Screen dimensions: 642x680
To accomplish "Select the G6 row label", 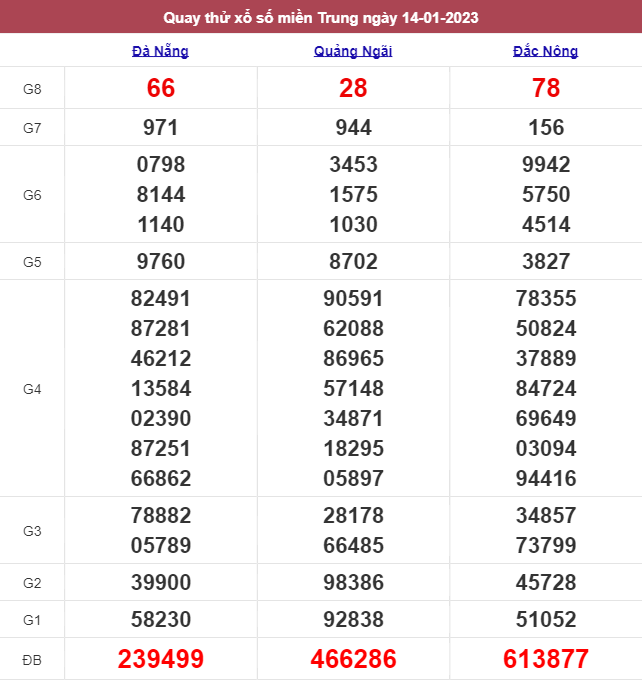I will pos(32,194).
